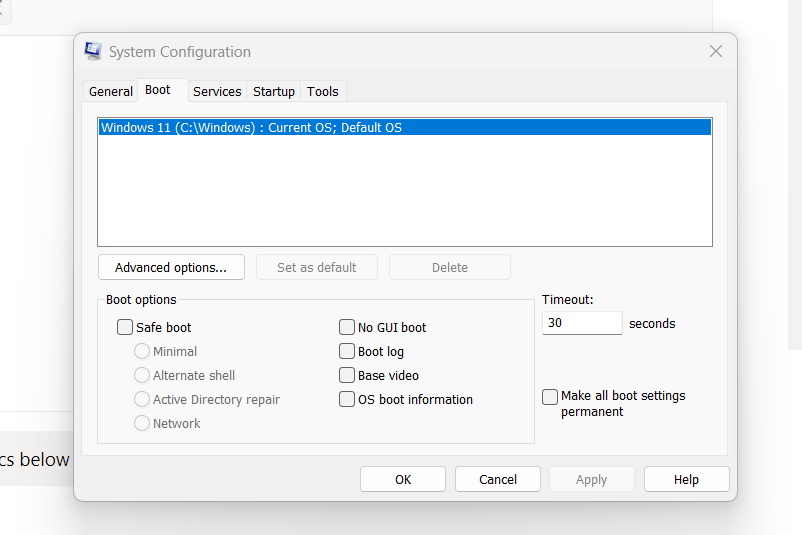This screenshot has width=802, height=535.
Task: Close the System Configuration dialog
Action: [x=716, y=51]
